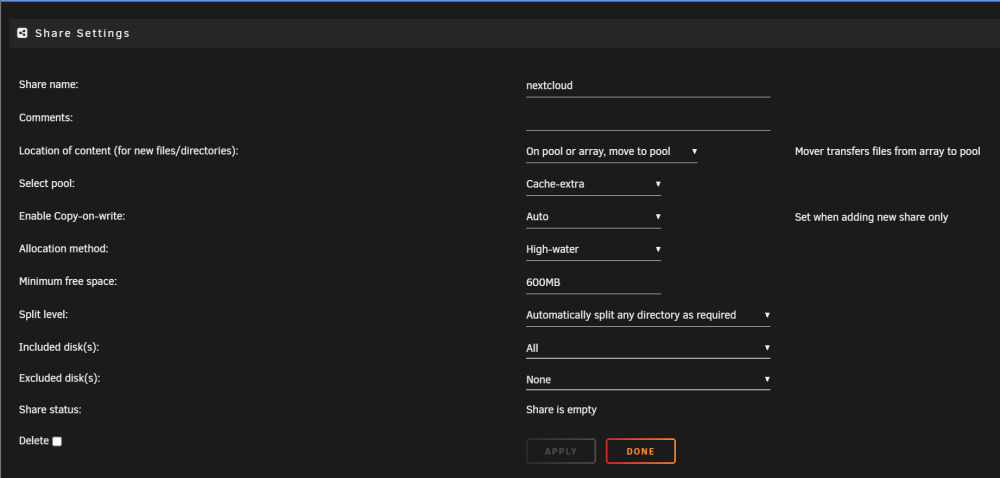
Task: Click the Allocation method label
Action: (64, 249)
